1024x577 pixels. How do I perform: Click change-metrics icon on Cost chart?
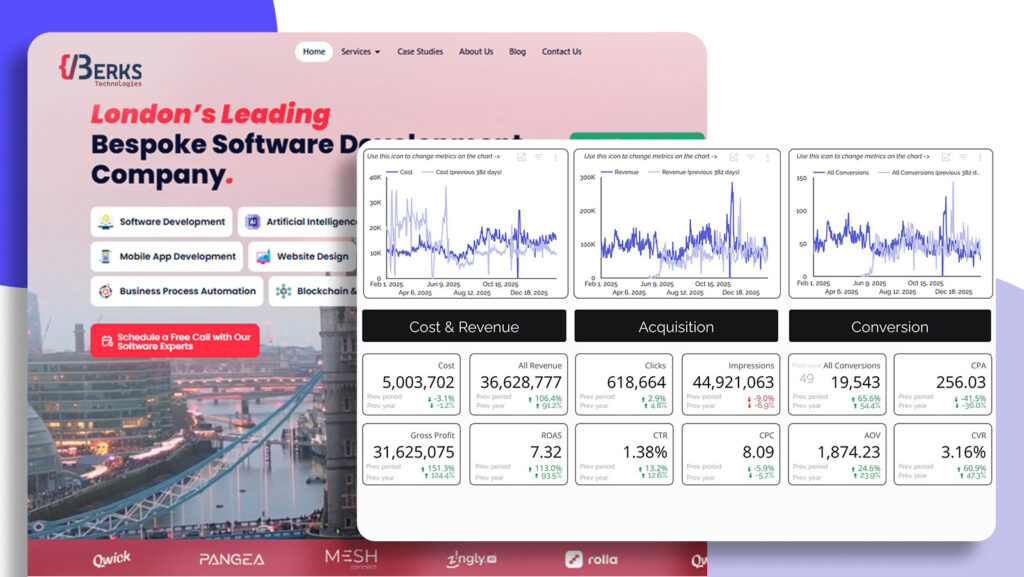tap(522, 157)
